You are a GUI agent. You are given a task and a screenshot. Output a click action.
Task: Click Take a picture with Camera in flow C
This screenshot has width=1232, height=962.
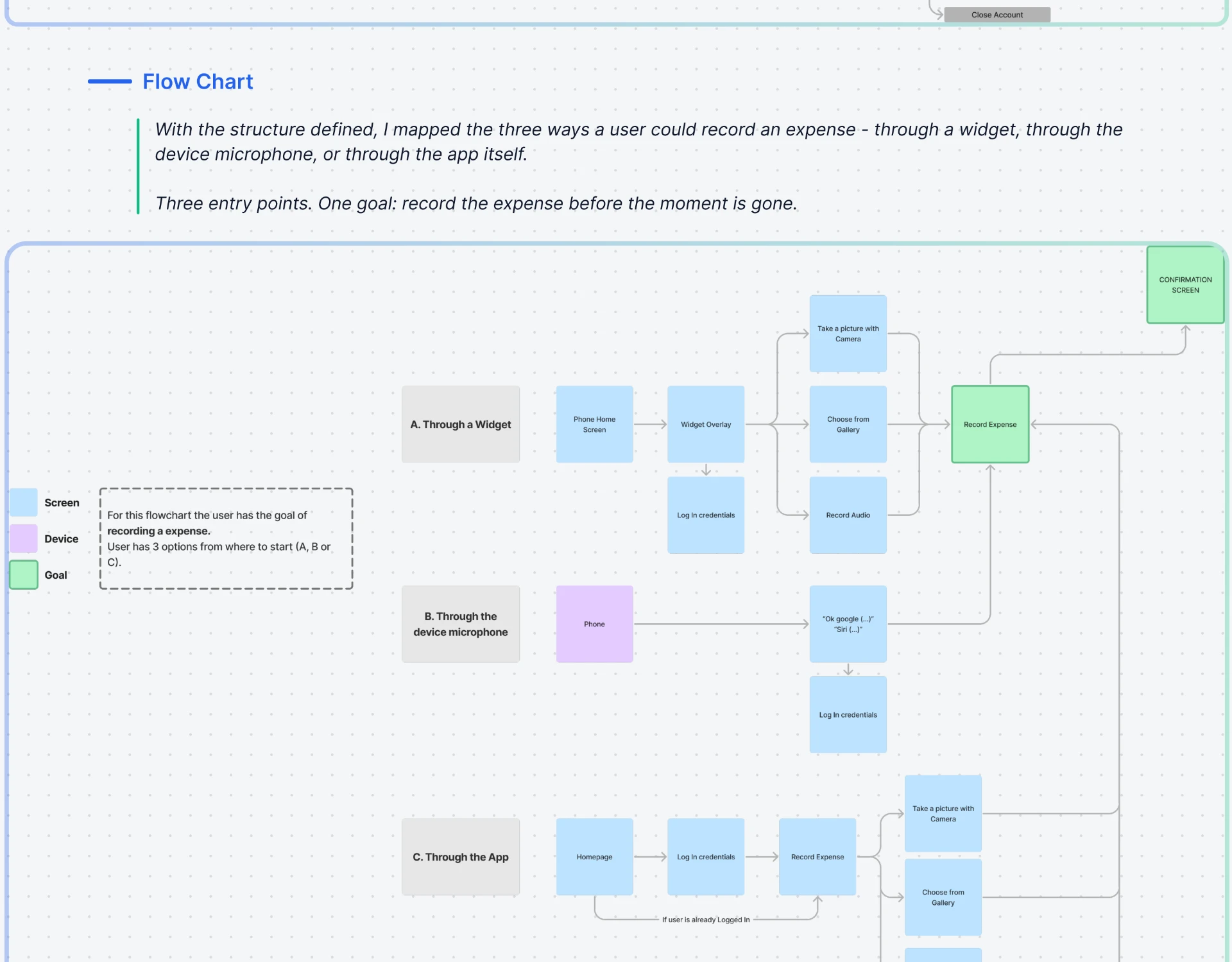943,814
